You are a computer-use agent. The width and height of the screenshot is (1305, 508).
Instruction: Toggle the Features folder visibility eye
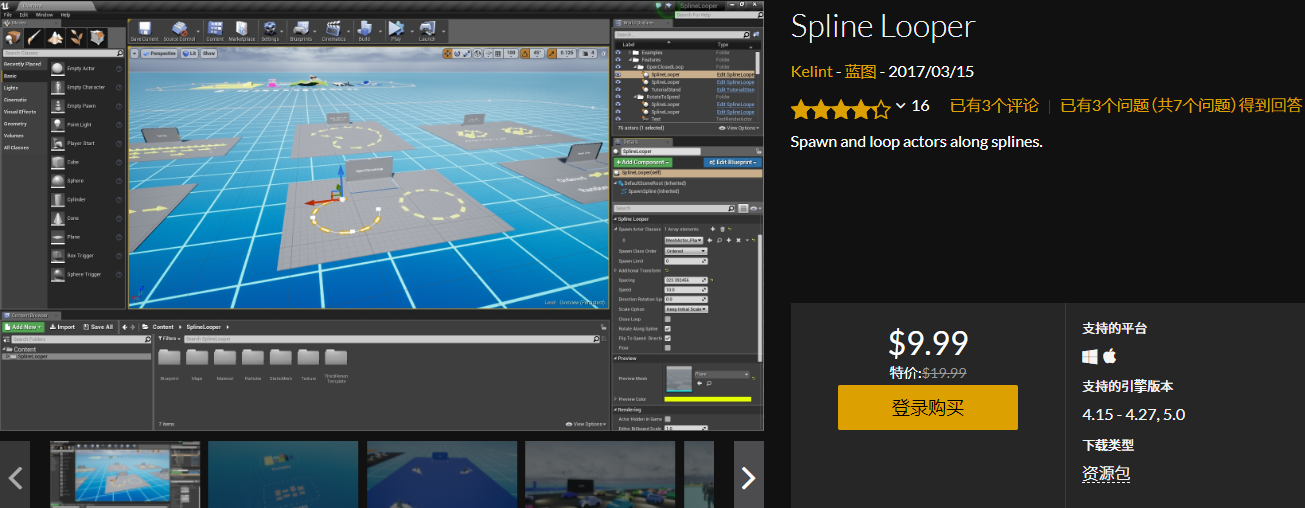click(x=618, y=59)
